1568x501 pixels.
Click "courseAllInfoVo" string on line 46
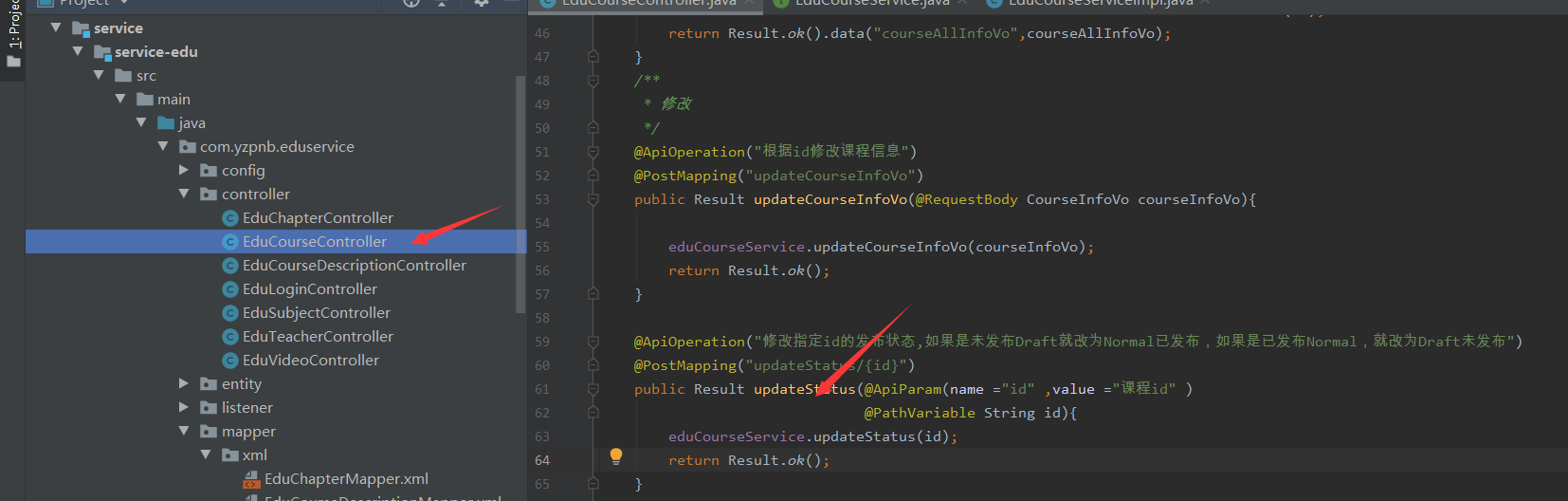(x=946, y=33)
